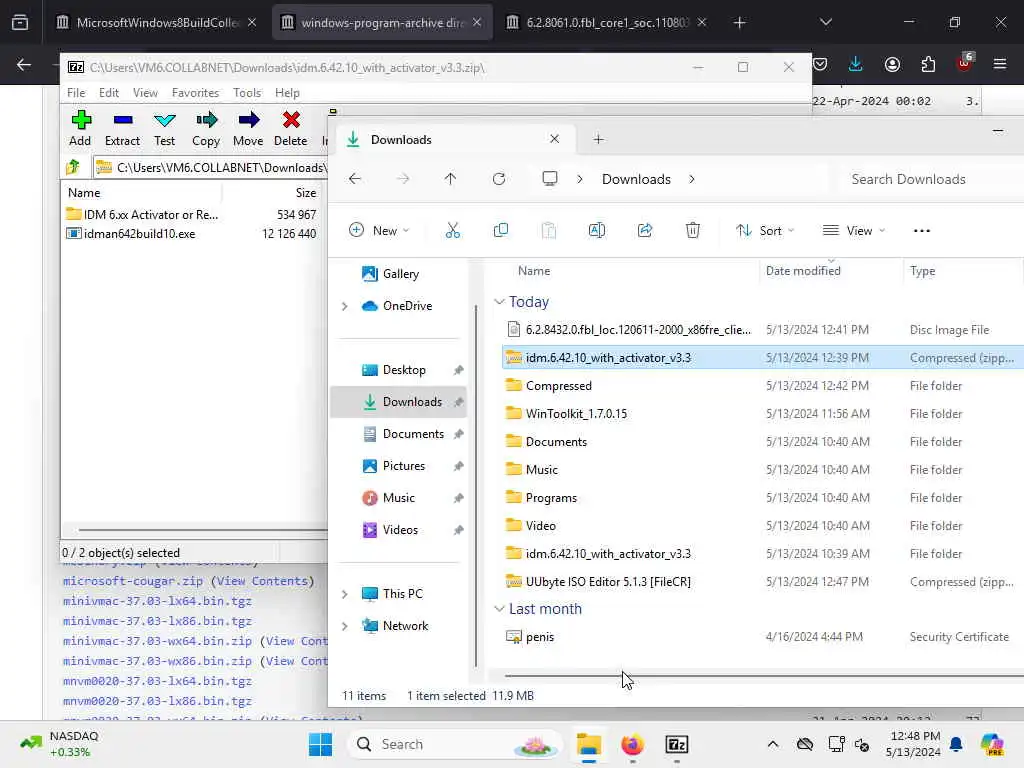1024x768 pixels.
Task: Open Firefox account icon
Action: click(x=892, y=64)
